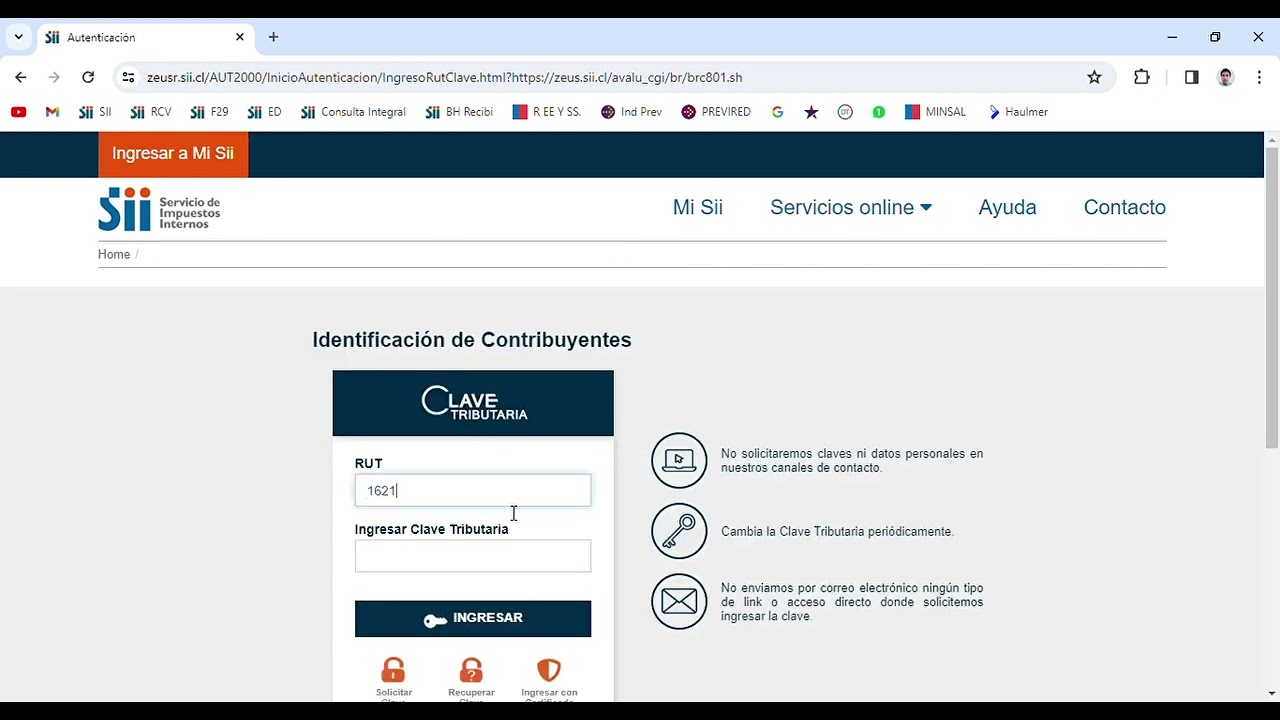
Task: Open the Haulmer bookmark
Action: (x=1018, y=112)
